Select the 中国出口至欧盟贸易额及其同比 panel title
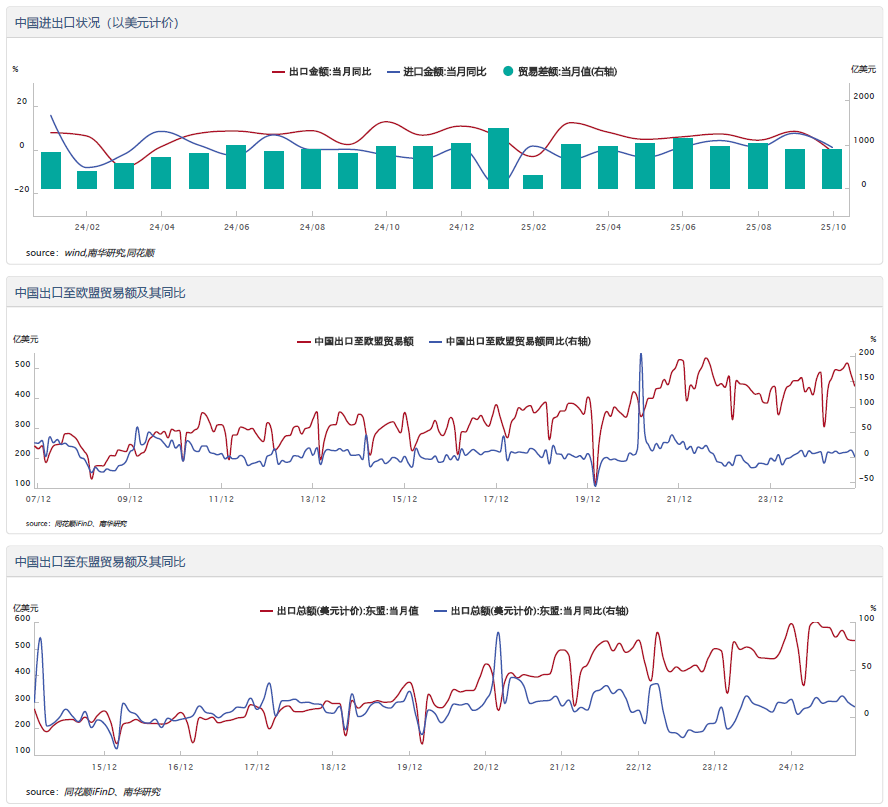888x807 pixels. tap(100, 293)
